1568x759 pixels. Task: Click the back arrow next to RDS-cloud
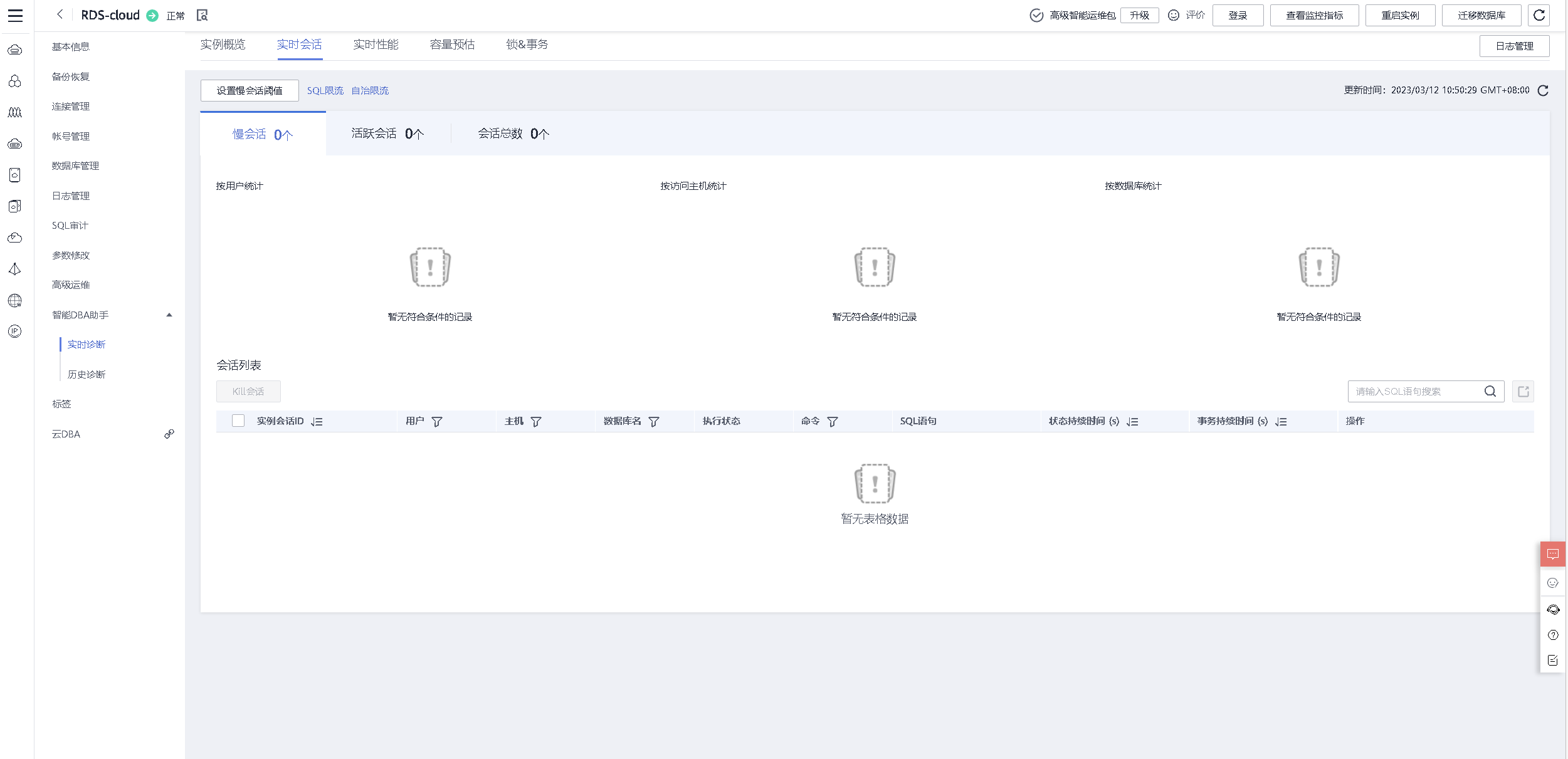(60, 14)
